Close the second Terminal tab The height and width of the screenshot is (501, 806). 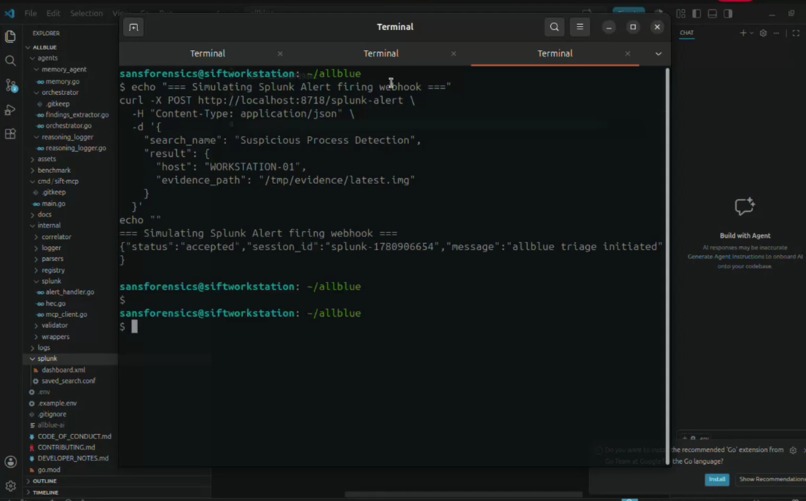tap(453, 53)
